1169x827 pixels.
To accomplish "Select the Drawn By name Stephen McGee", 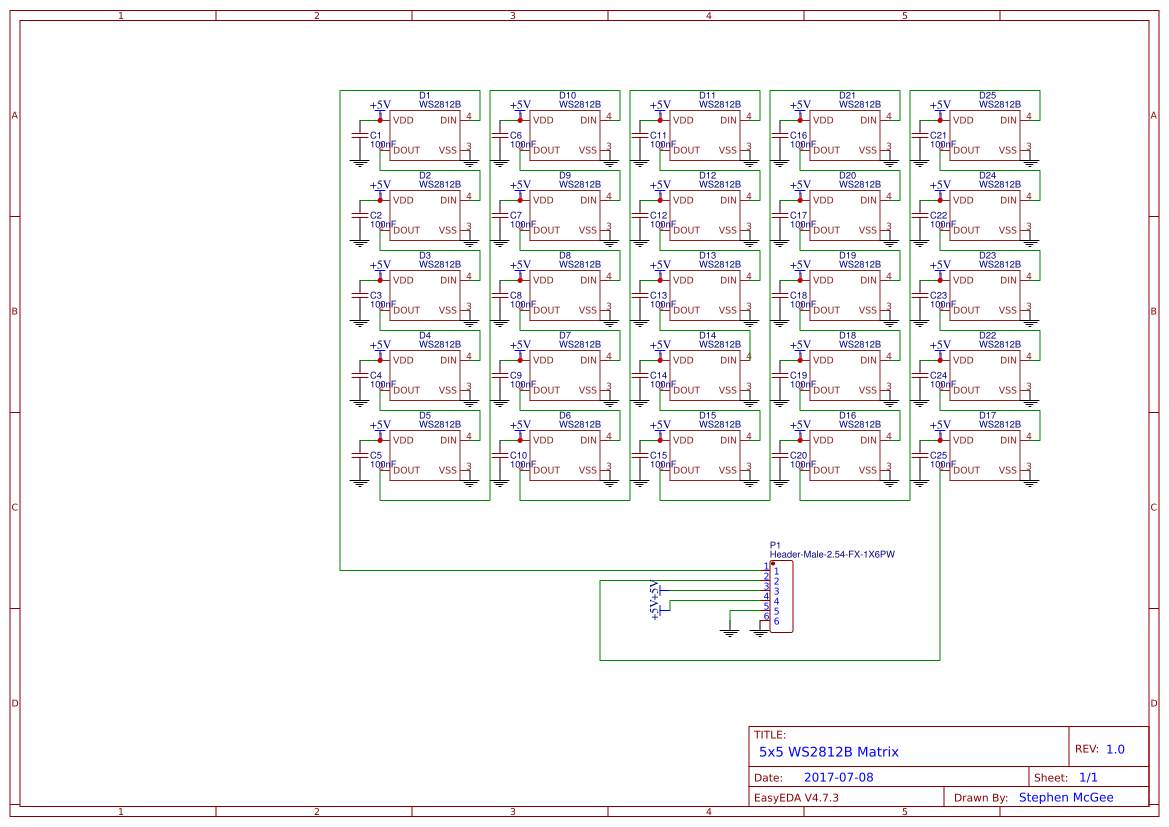I will click(x=1065, y=797).
